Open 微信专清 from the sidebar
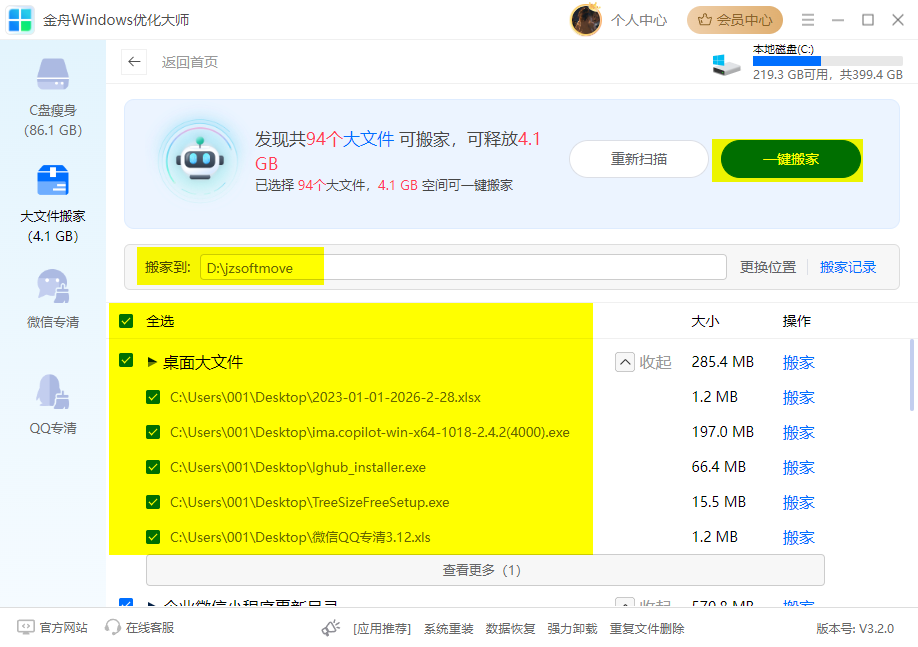Viewport: 918px width, 647px height. tap(51, 290)
